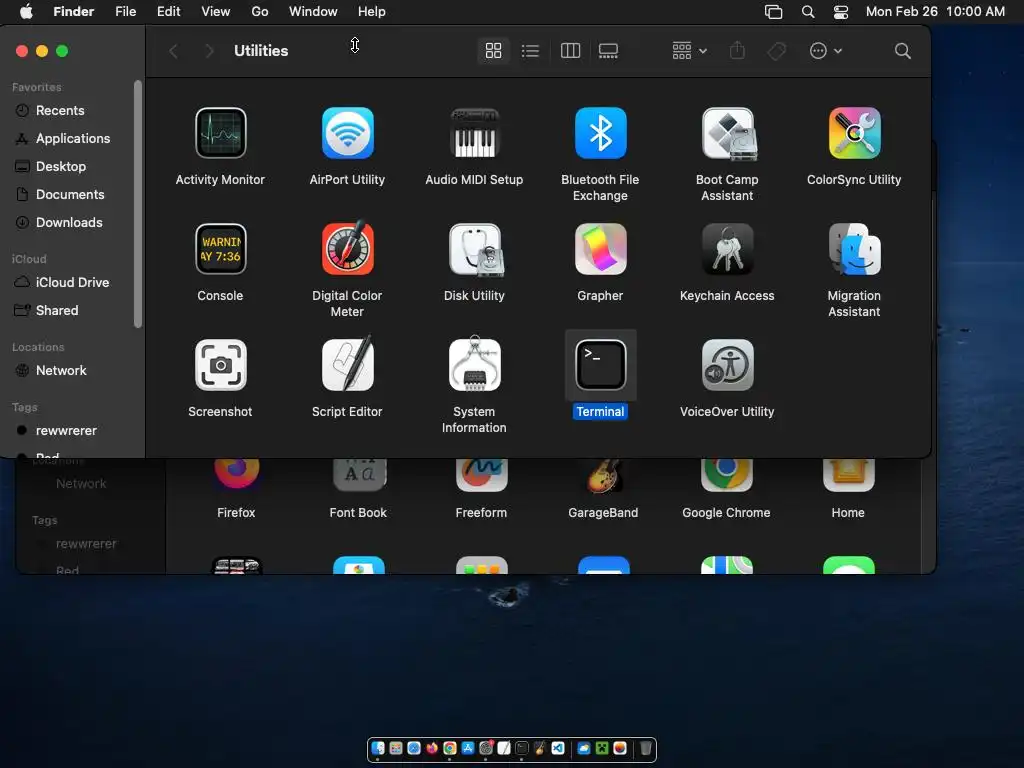Search within the Utilities window

coord(903,50)
